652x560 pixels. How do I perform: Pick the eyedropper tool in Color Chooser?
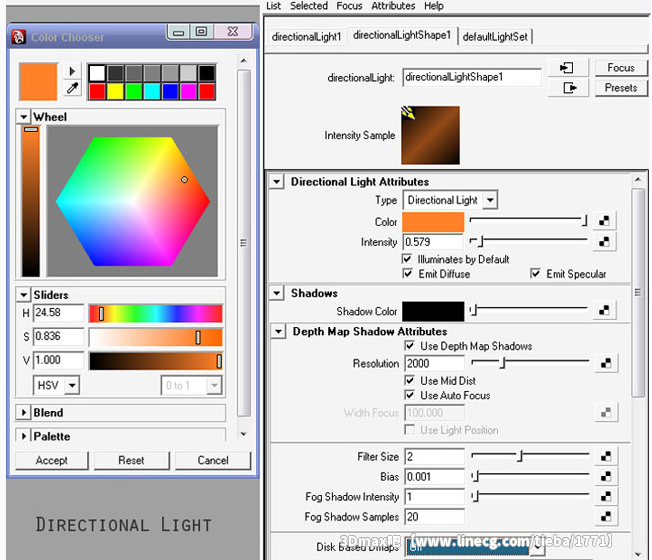[72, 88]
